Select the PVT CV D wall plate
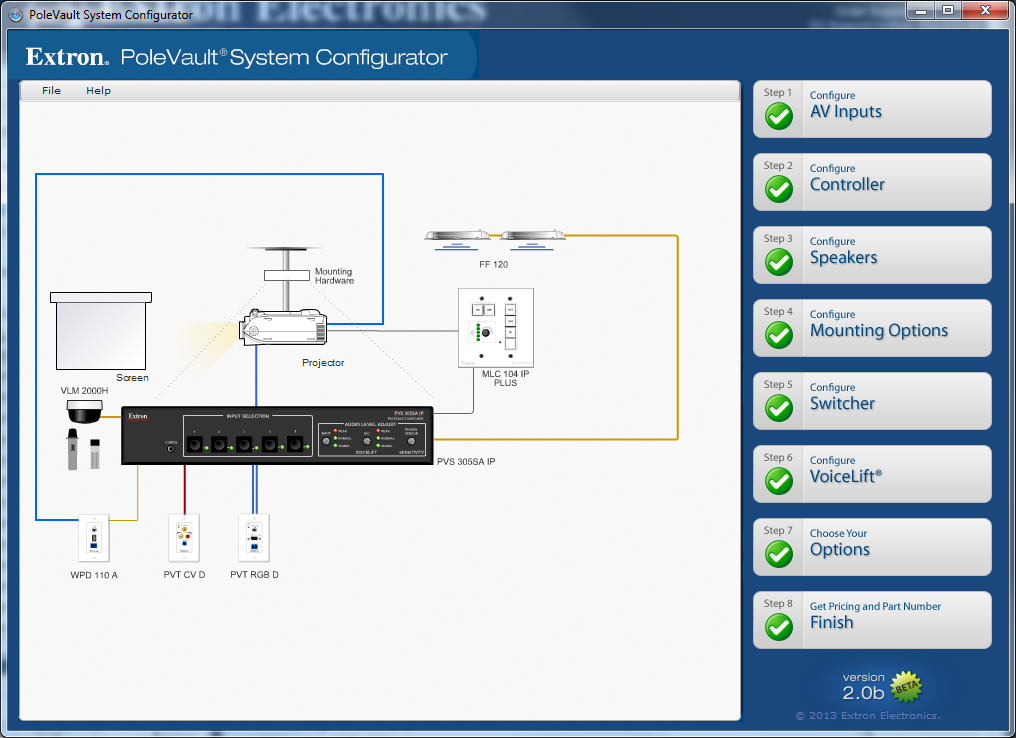1016x738 pixels. coord(184,538)
